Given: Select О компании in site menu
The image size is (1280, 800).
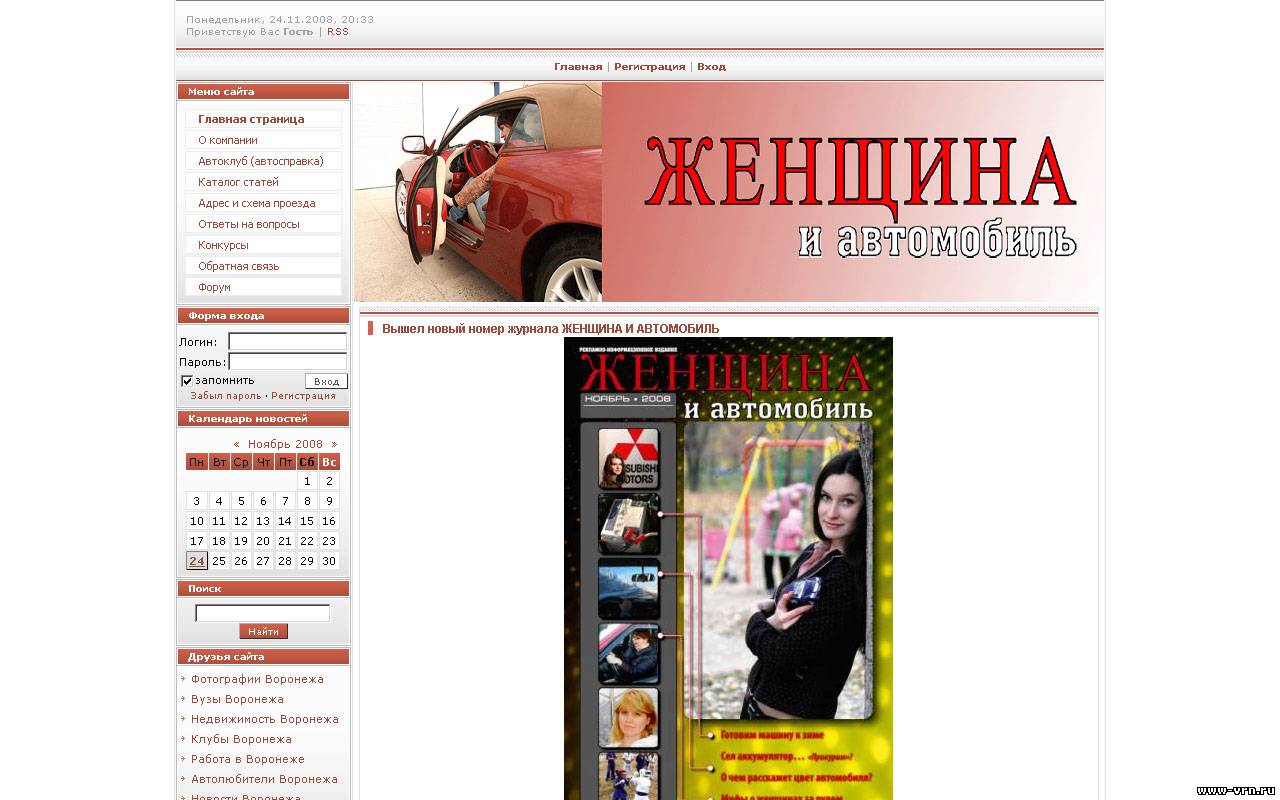Looking at the screenshot, I should pos(228,140).
